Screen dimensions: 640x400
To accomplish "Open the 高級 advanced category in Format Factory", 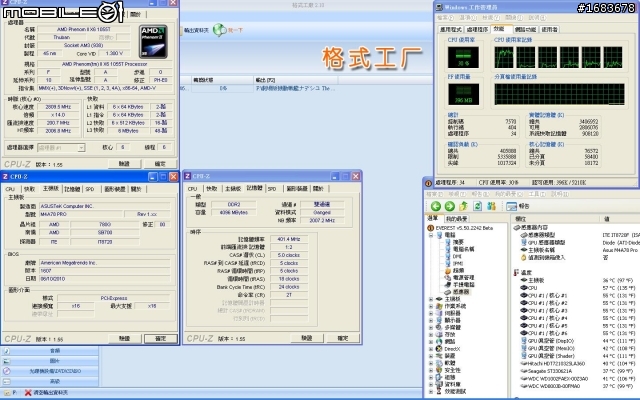I will coord(50,381).
